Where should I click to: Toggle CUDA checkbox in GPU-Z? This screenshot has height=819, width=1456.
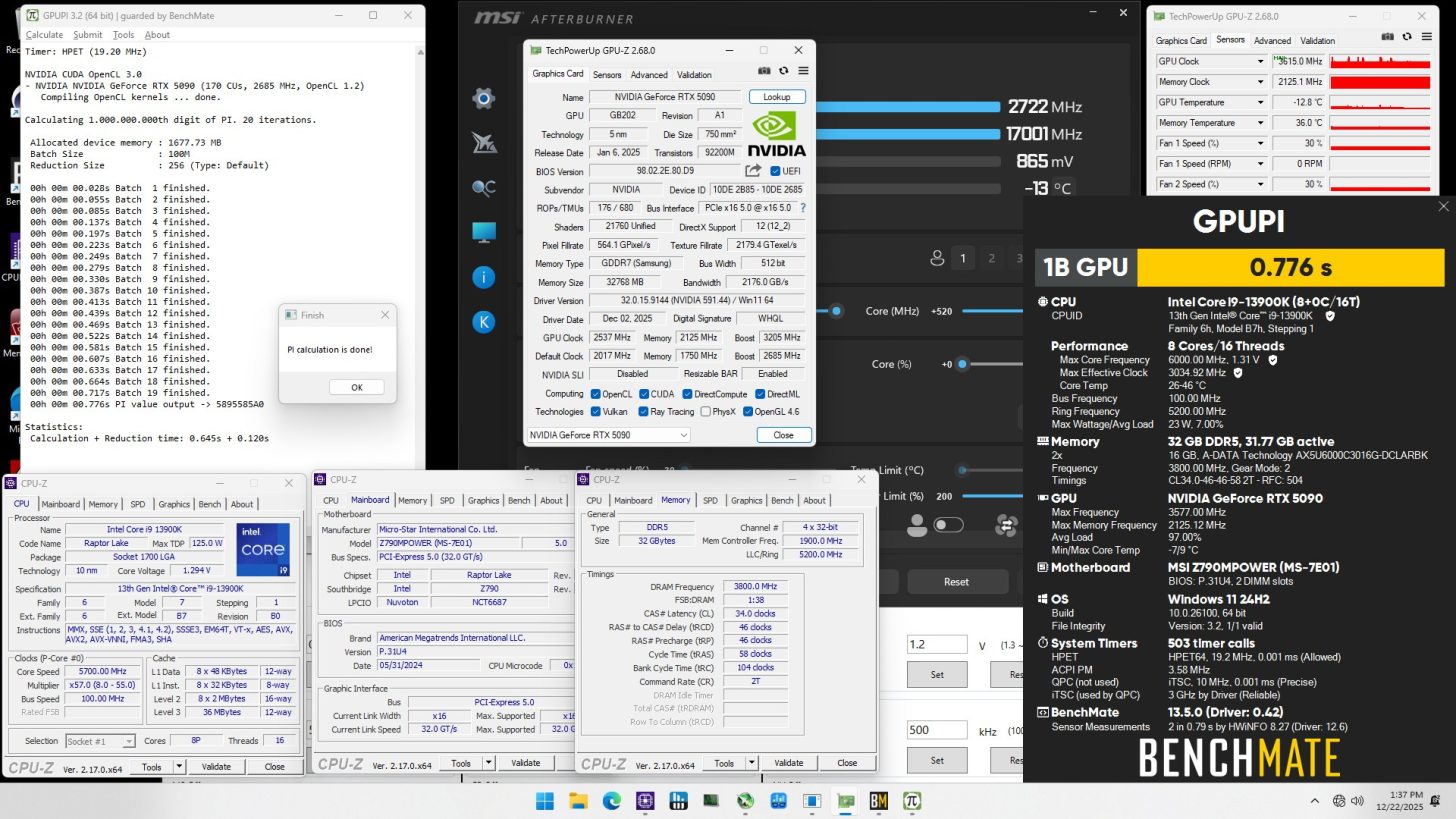[x=644, y=394]
